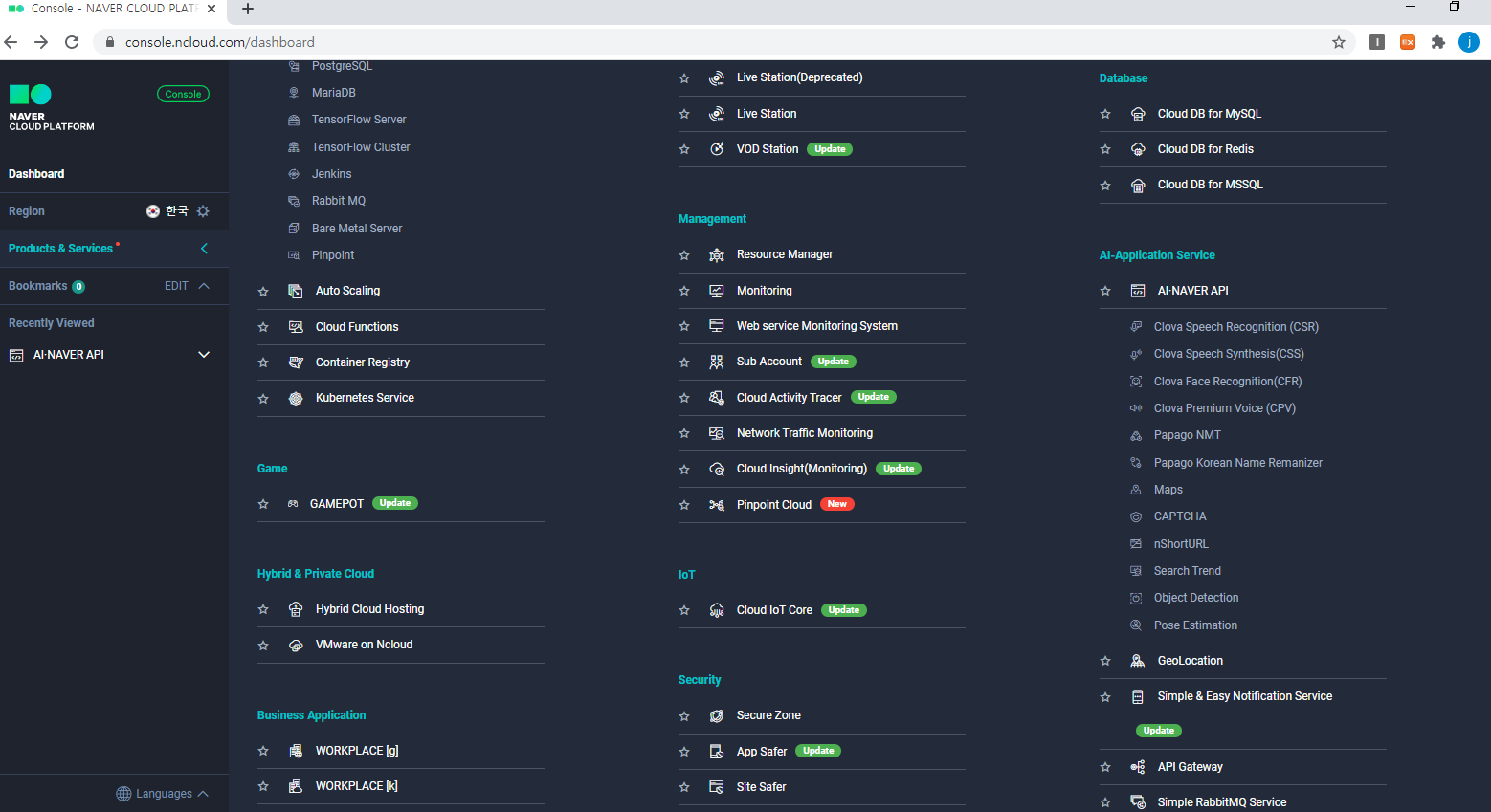
Task: Click the NAVER Cloud Platform logo
Action: click(52, 107)
